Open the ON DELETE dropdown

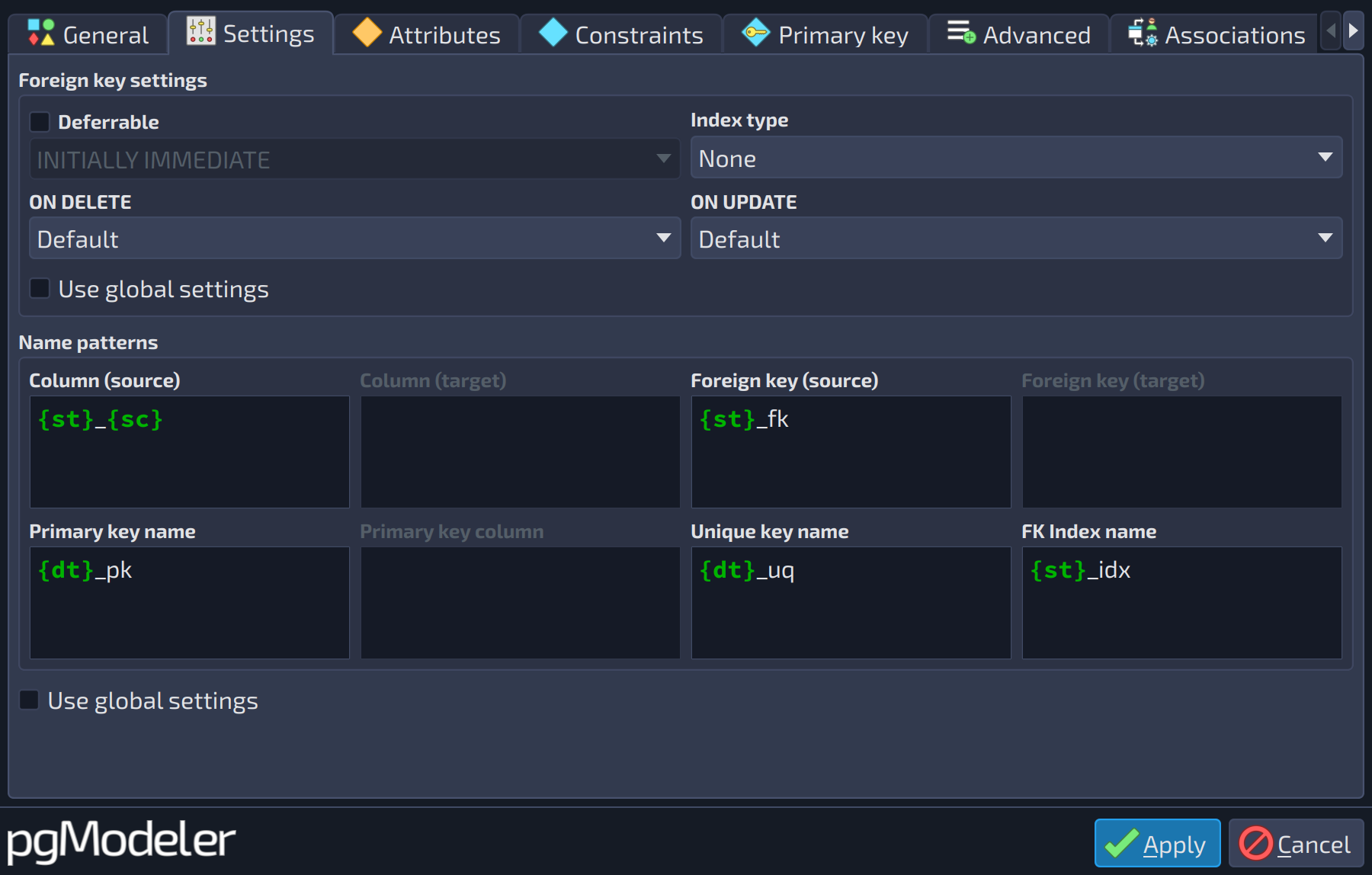pos(354,239)
